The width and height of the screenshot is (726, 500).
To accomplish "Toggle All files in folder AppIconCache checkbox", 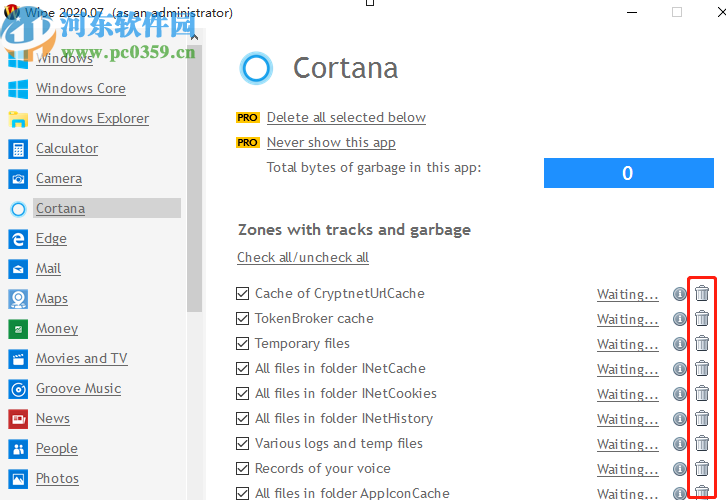I will (x=243, y=494).
